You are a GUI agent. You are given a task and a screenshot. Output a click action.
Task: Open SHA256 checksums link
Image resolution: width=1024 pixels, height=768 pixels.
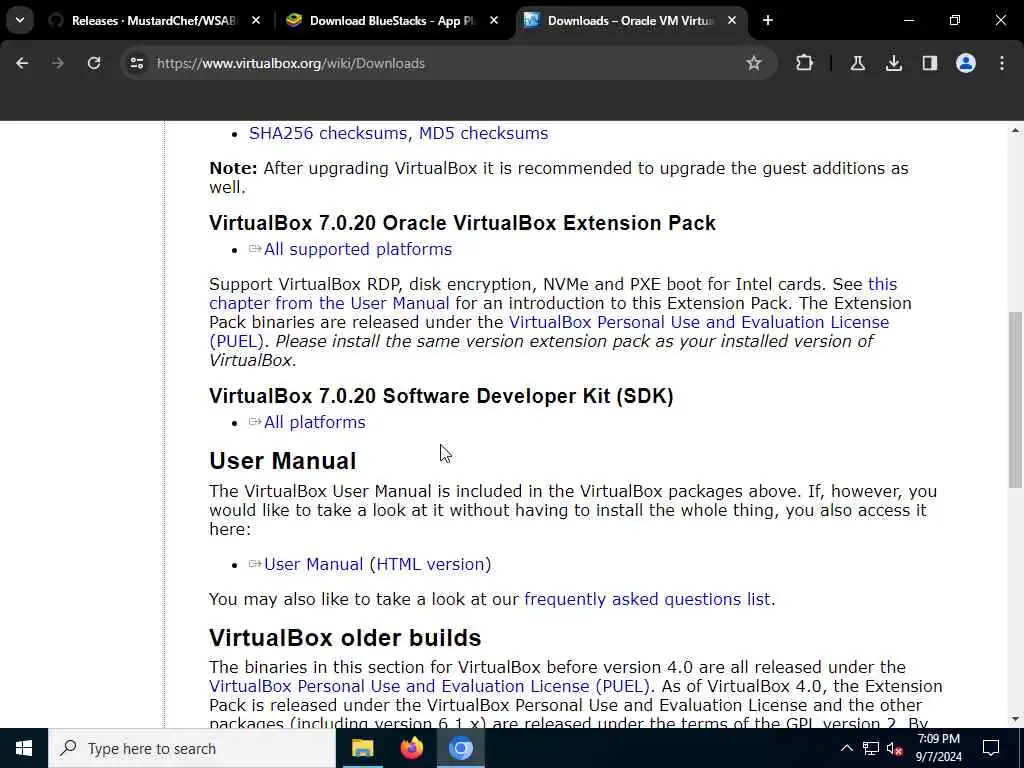(330, 133)
